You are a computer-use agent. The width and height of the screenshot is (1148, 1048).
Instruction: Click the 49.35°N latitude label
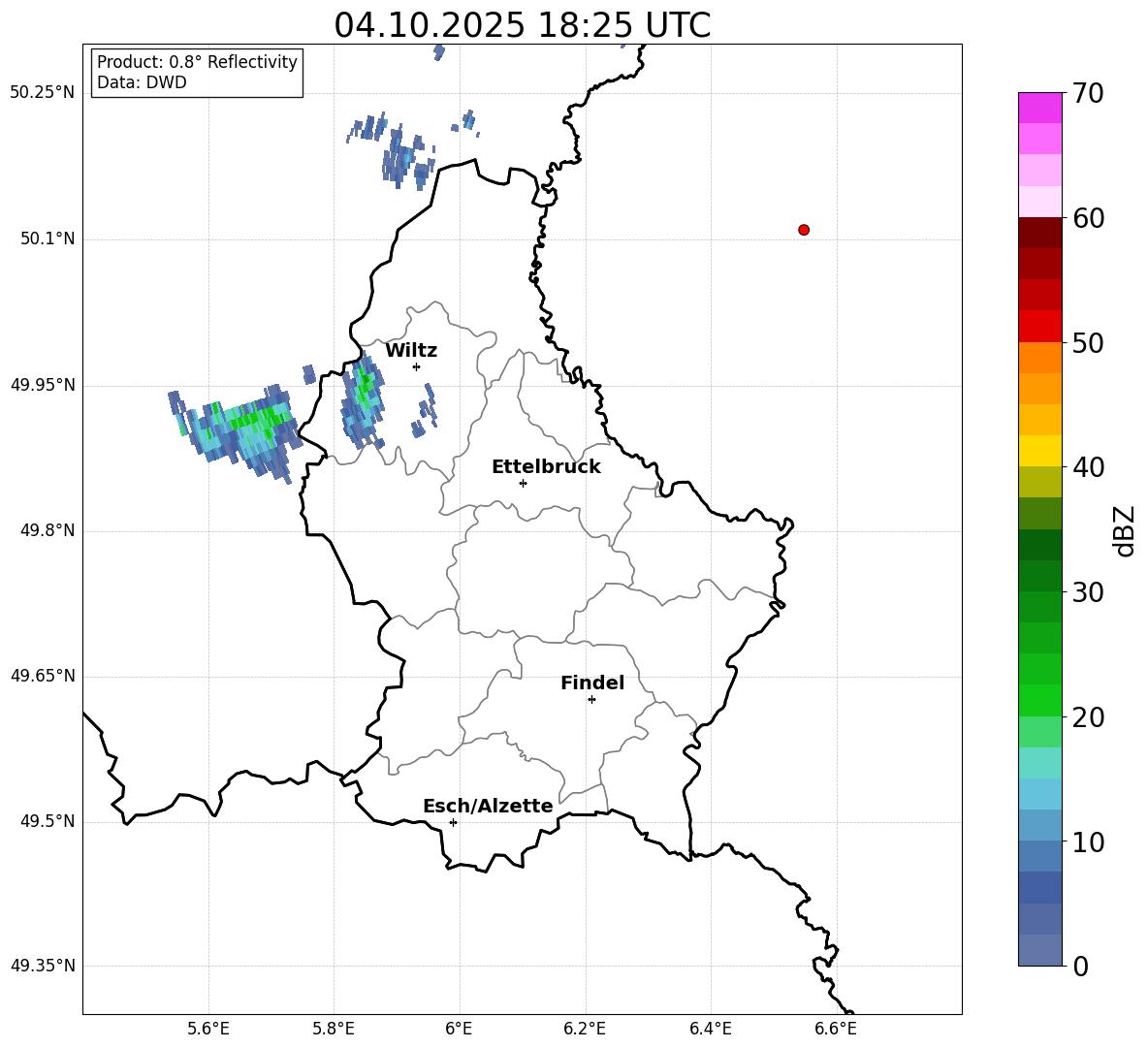[43, 966]
